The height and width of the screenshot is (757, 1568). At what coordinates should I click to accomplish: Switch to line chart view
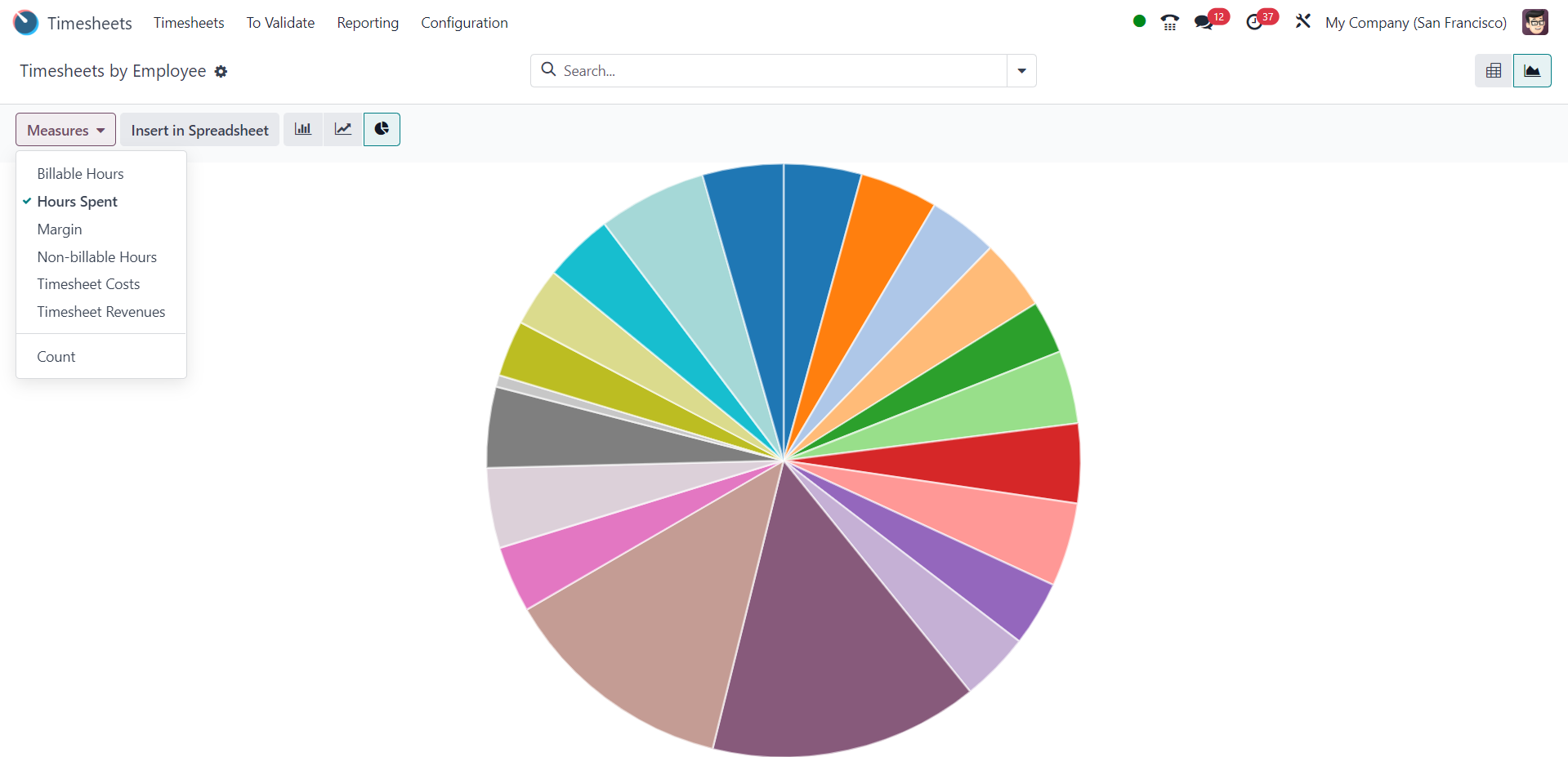343,130
